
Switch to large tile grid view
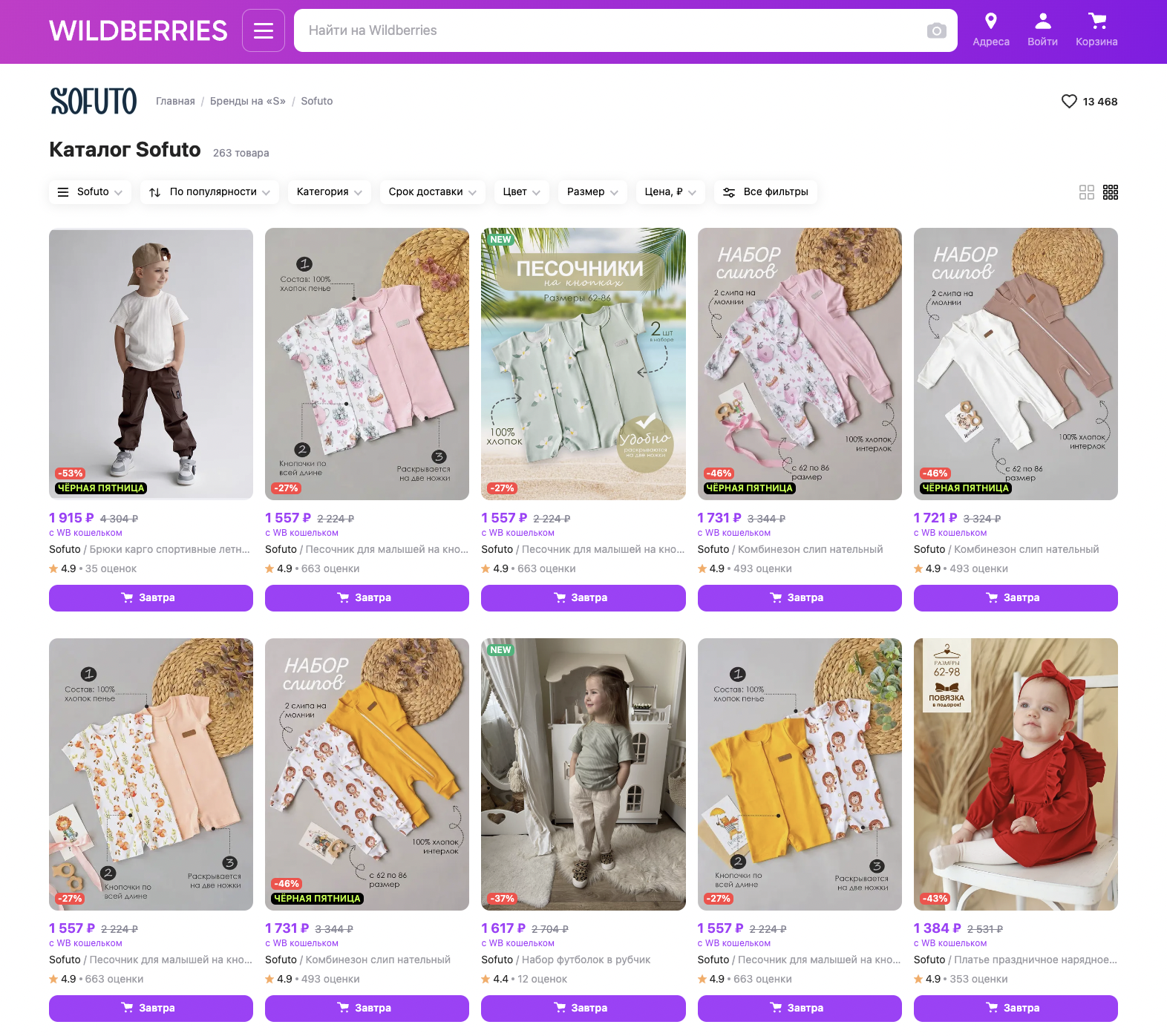click(x=1087, y=192)
